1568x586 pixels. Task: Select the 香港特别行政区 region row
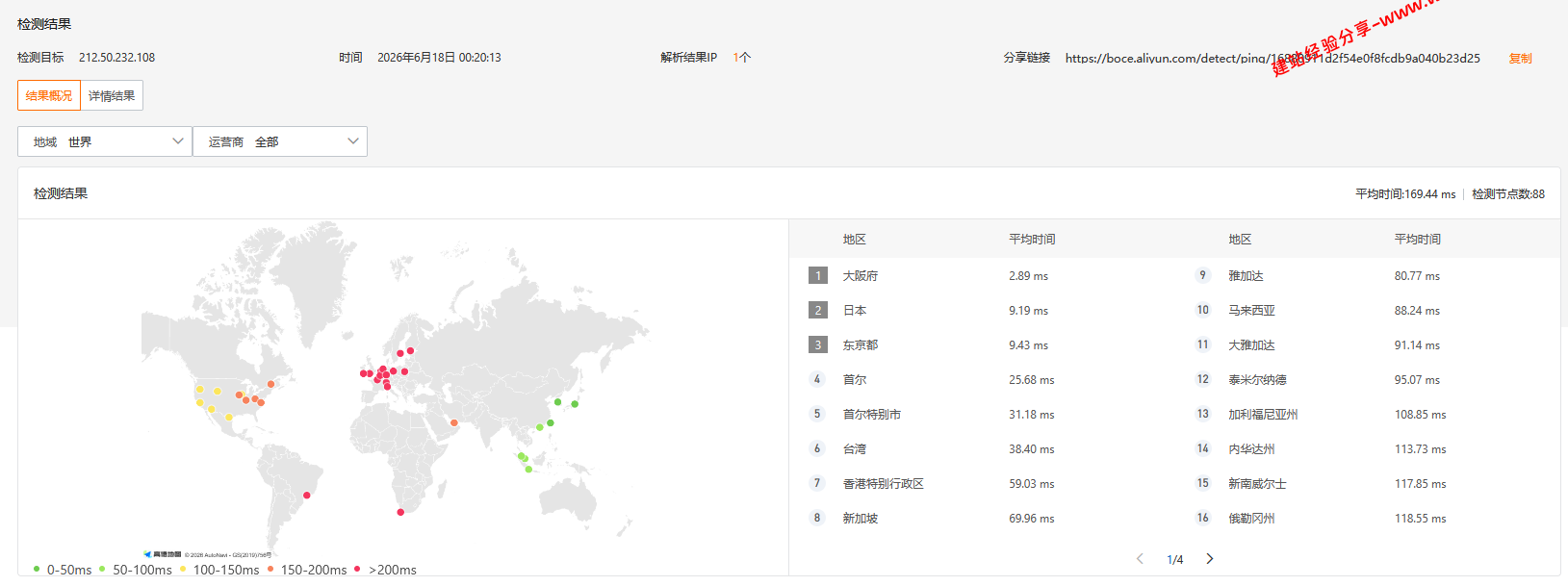point(982,483)
